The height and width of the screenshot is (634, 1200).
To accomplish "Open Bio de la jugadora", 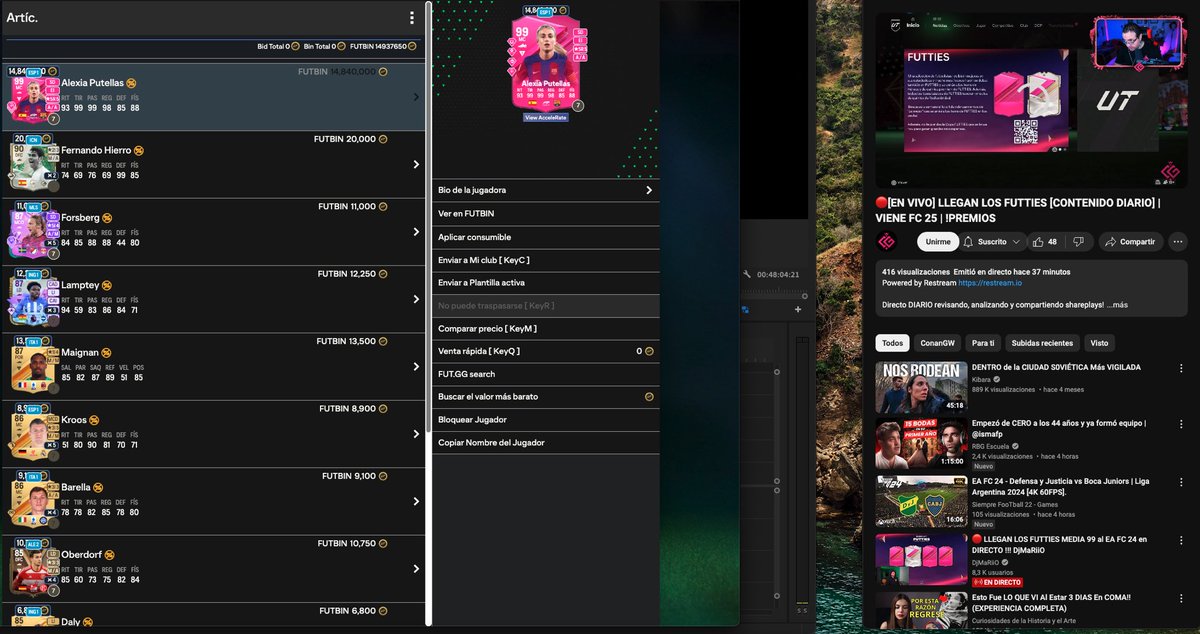I will 546,190.
